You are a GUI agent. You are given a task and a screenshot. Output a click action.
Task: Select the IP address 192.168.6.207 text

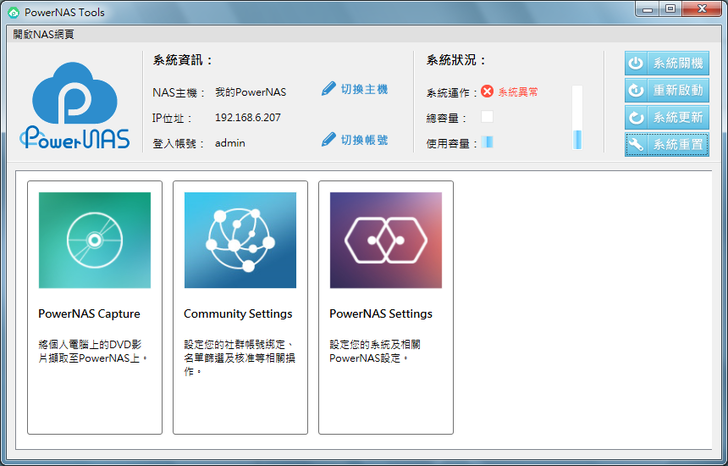[247, 117]
